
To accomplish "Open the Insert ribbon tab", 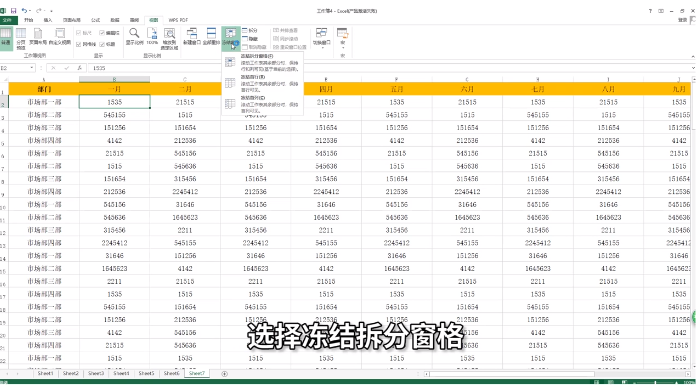I will point(48,20).
